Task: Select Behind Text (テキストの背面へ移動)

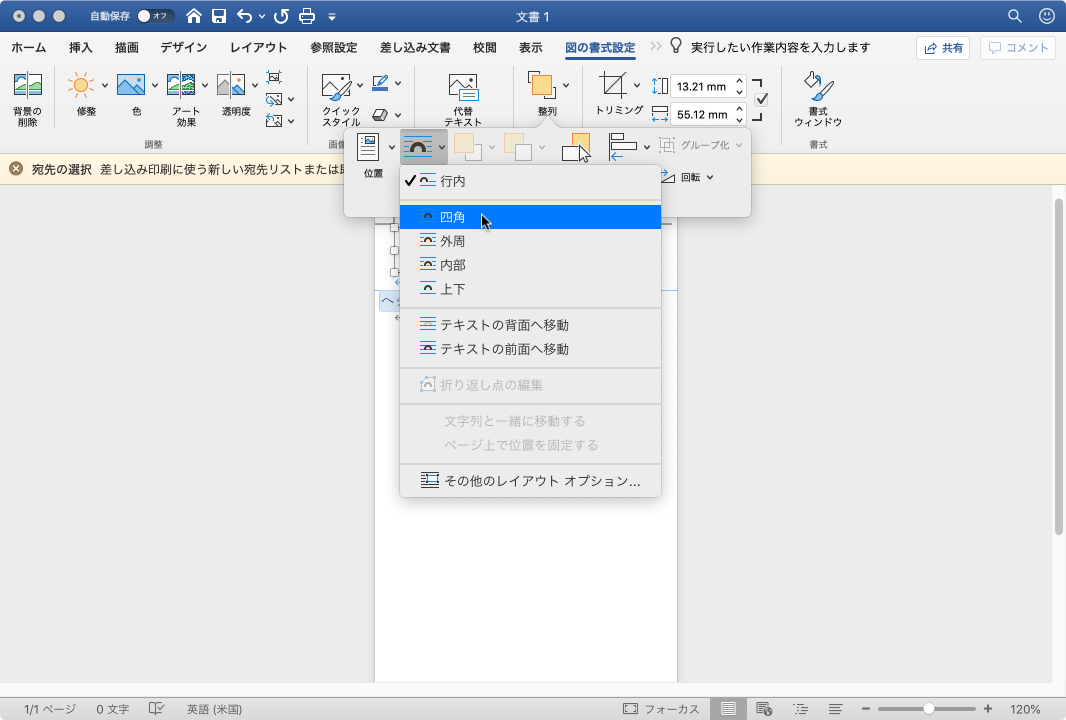Action: [x=530, y=324]
